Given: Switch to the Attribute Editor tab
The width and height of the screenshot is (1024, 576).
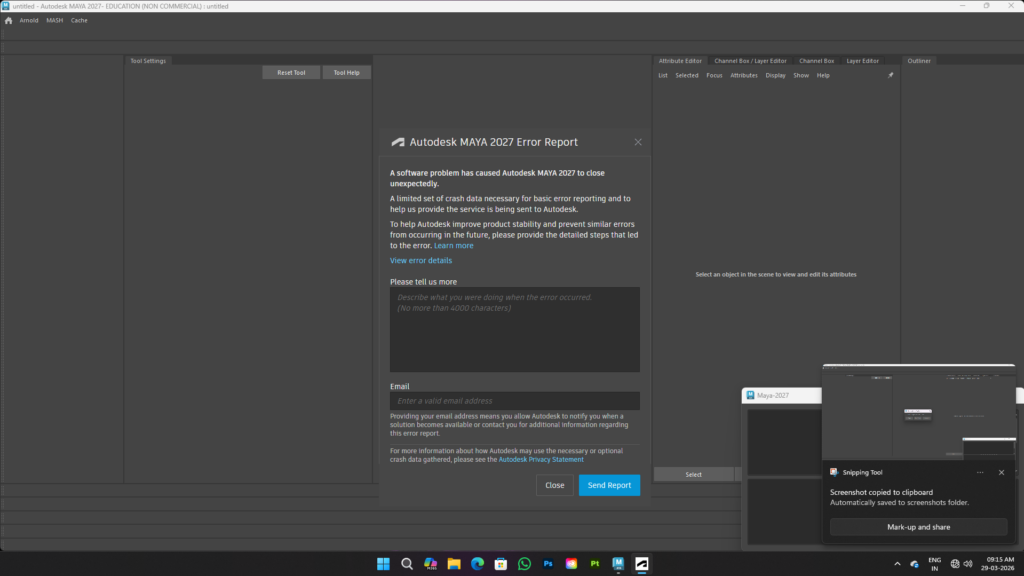Looking at the screenshot, I should [680, 61].
